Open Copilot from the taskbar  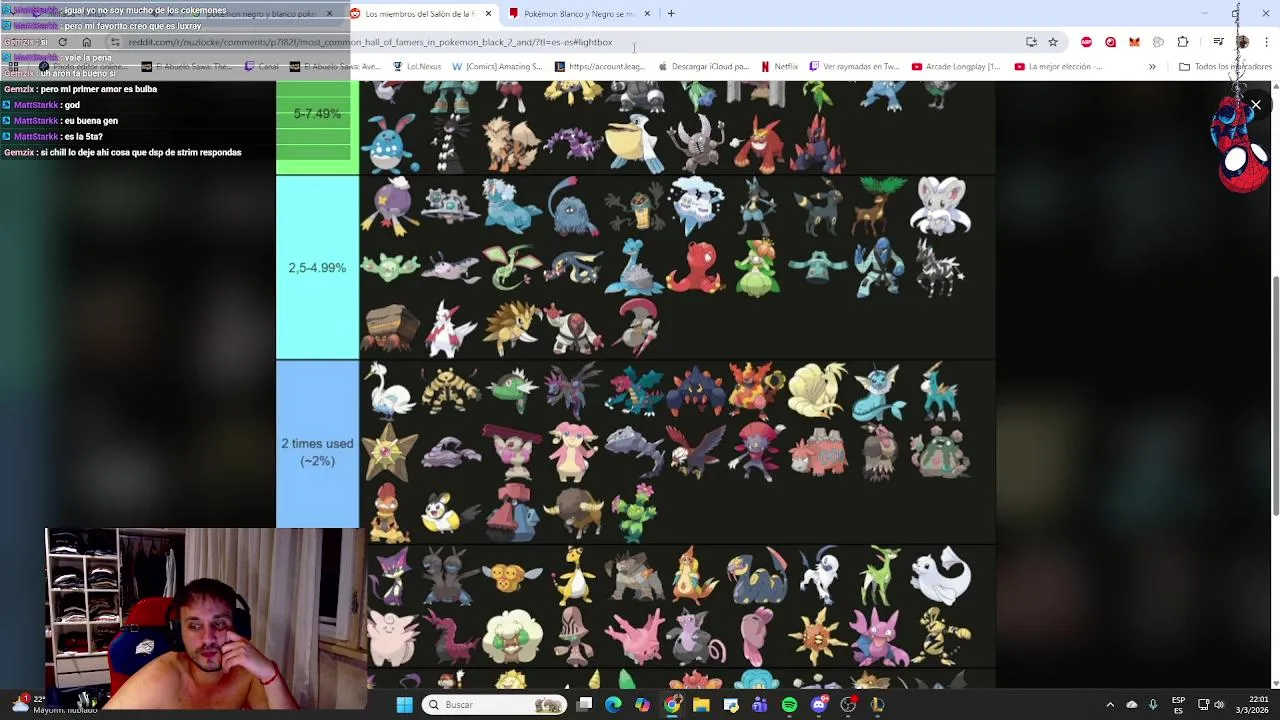pos(642,705)
